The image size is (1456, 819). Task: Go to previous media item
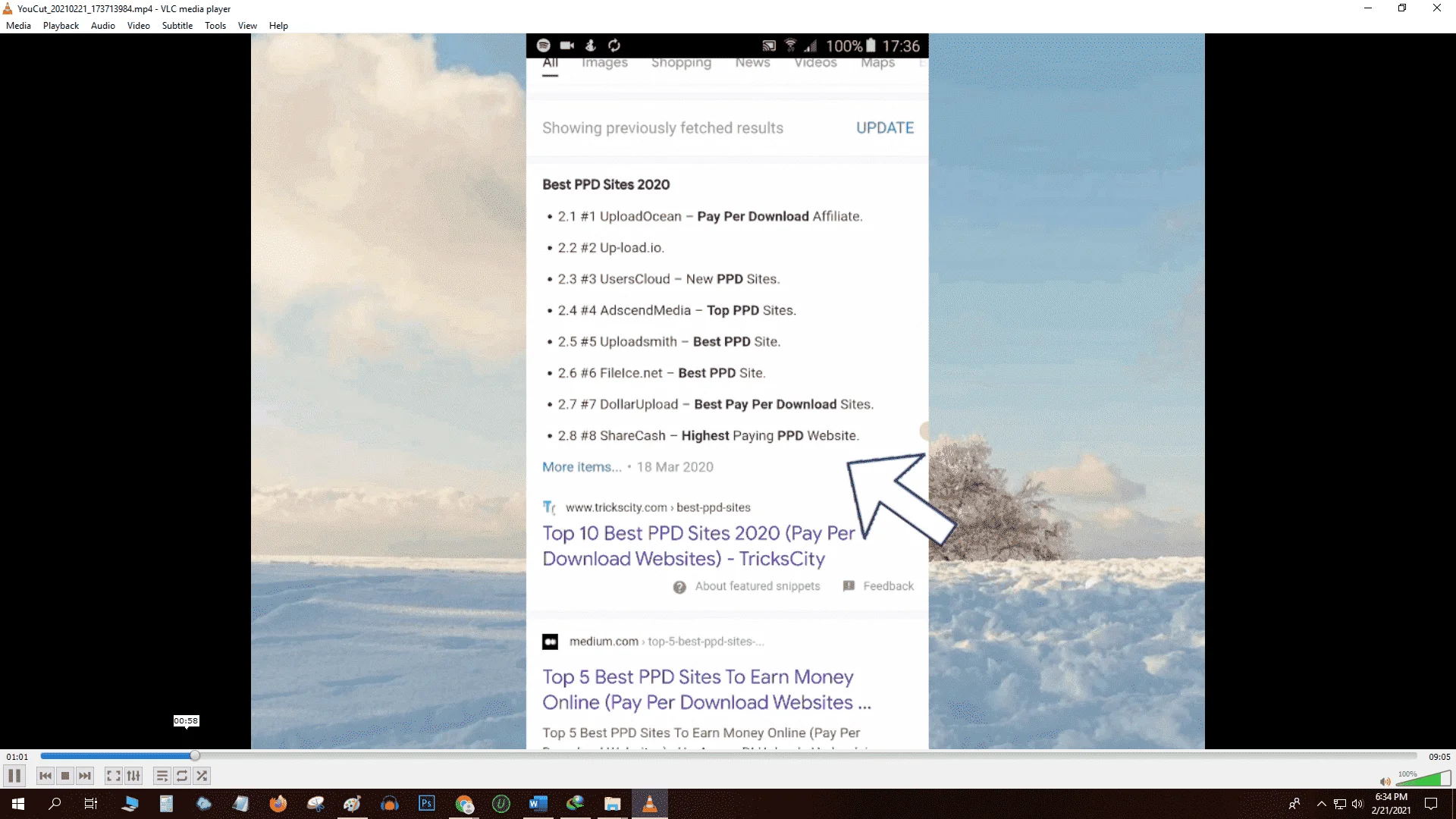[45, 776]
